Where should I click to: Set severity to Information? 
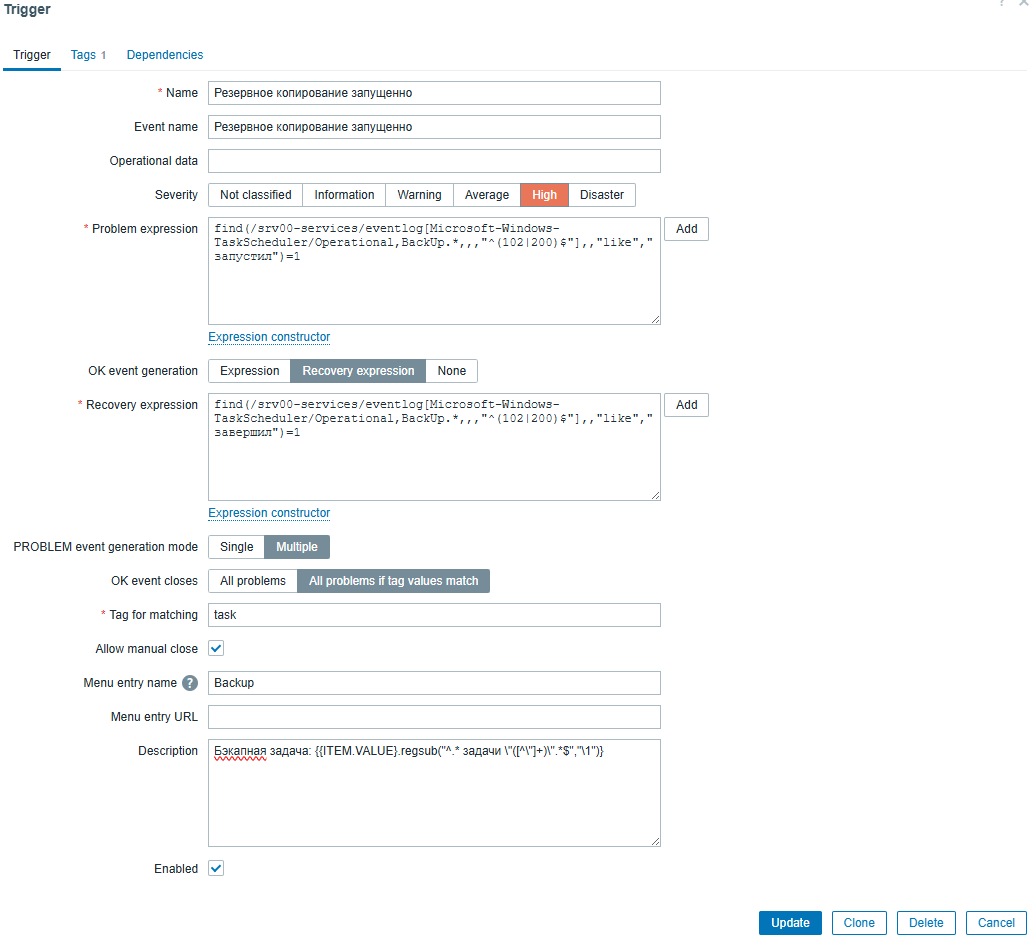[344, 195]
